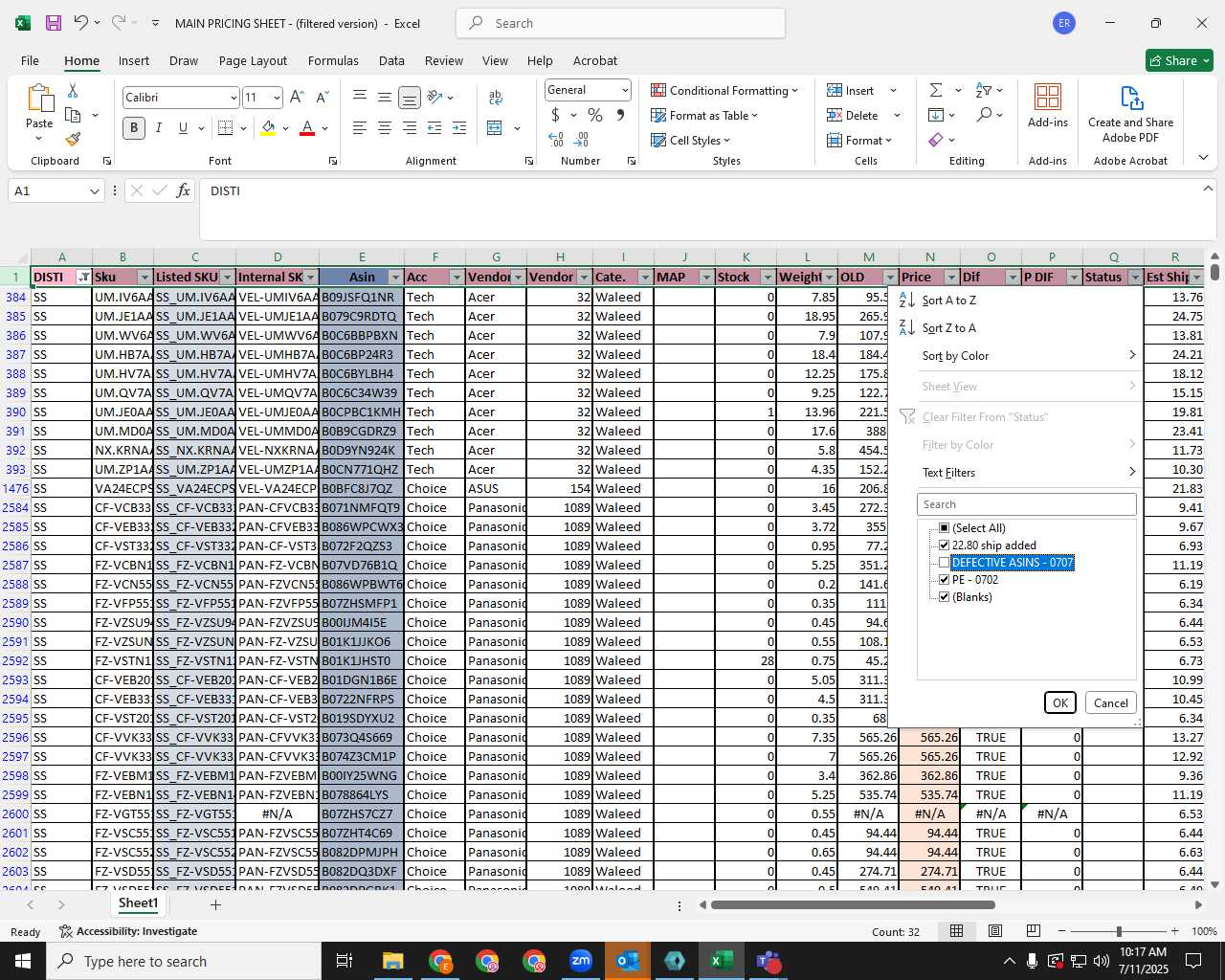Uncheck PE - 0702 filter option
This screenshot has width=1225, height=980.
[x=945, y=580]
